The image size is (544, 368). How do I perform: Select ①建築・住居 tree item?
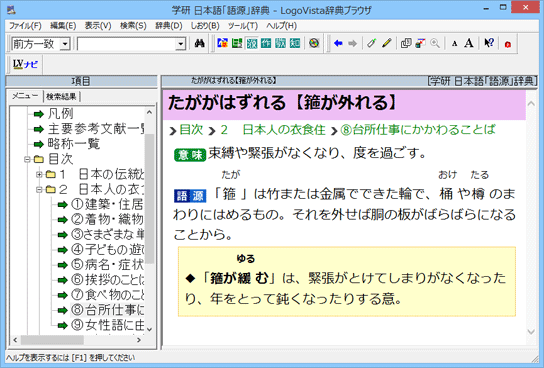point(107,204)
